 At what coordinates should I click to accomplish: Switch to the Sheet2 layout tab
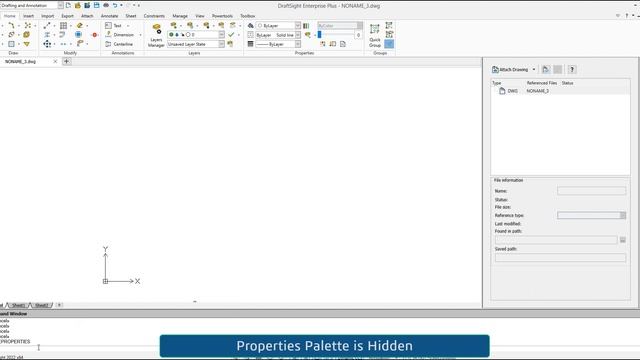[x=41, y=305]
